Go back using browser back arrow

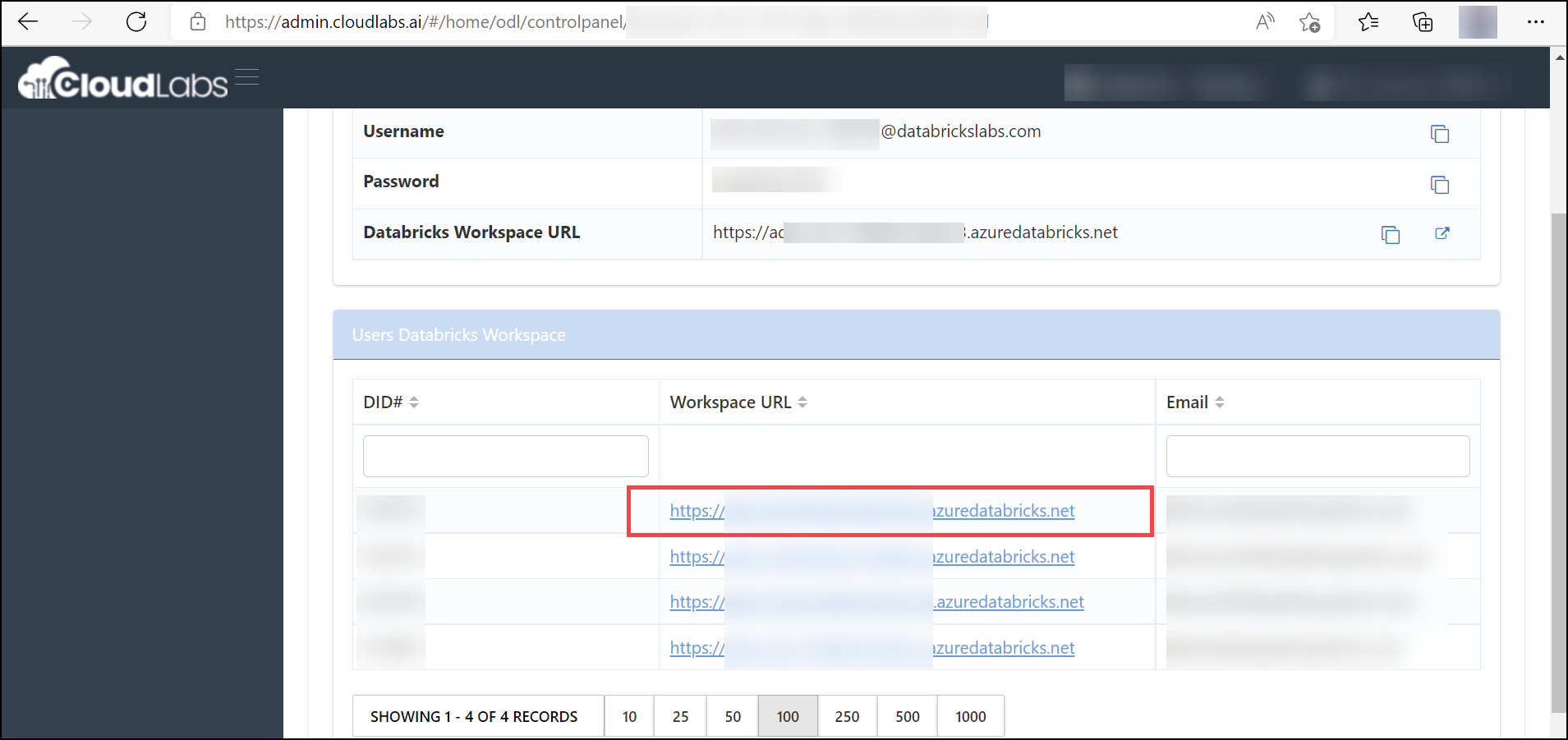(28, 22)
